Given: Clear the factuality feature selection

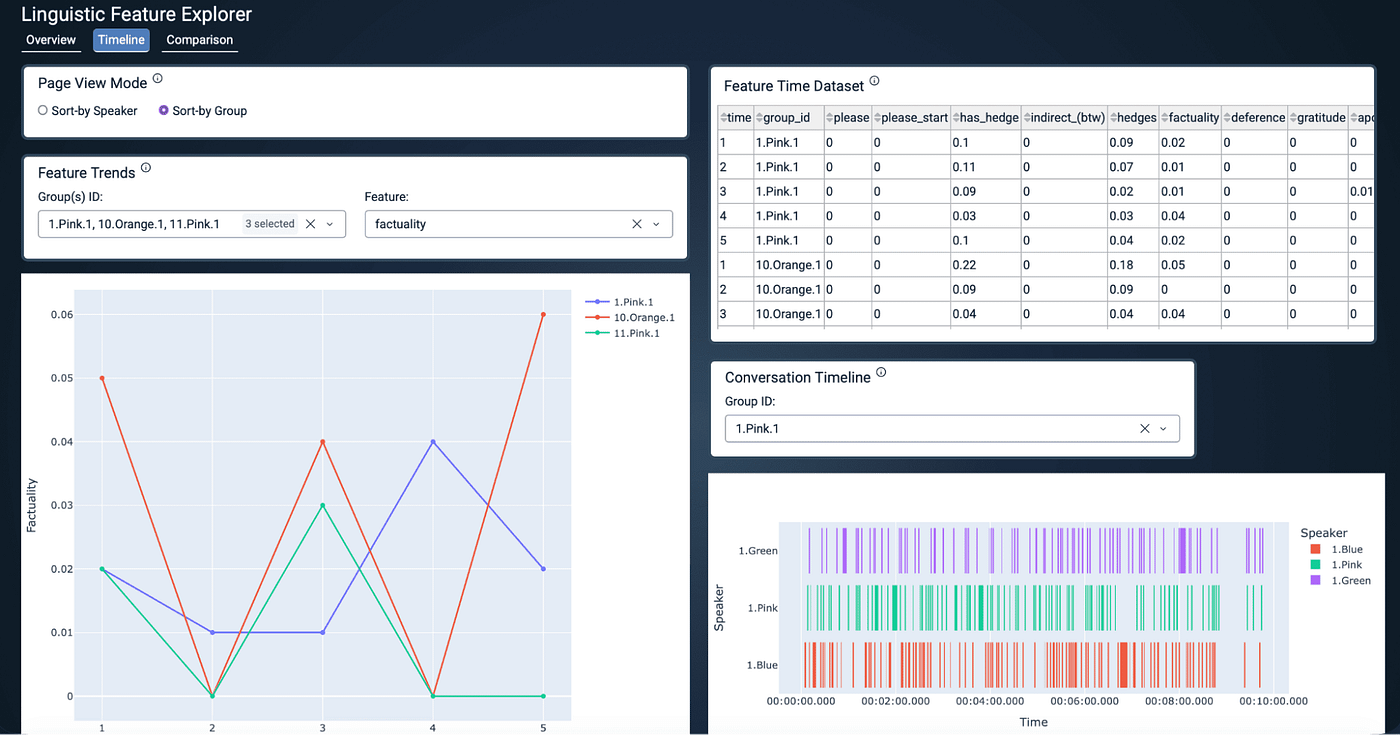Looking at the screenshot, I should pyautogui.click(x=637, y=224).
